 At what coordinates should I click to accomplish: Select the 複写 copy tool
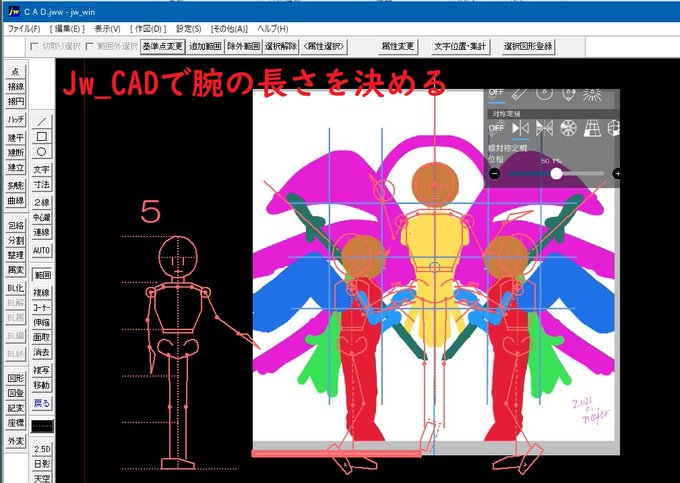point(42,370)
